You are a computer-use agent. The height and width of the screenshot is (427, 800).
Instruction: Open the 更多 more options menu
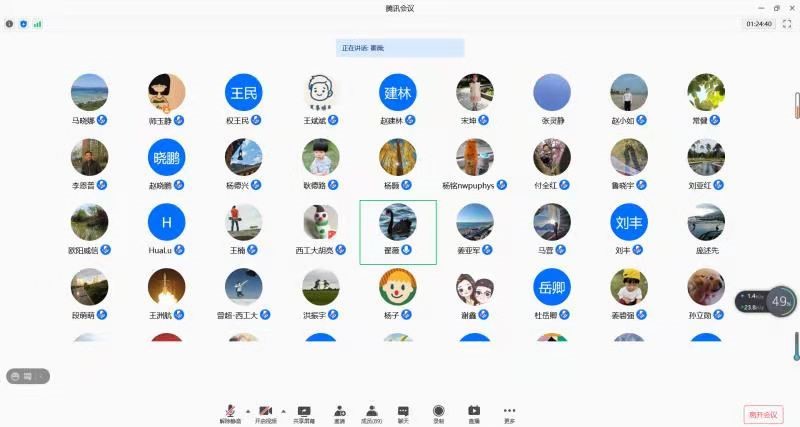pos(509,412)
